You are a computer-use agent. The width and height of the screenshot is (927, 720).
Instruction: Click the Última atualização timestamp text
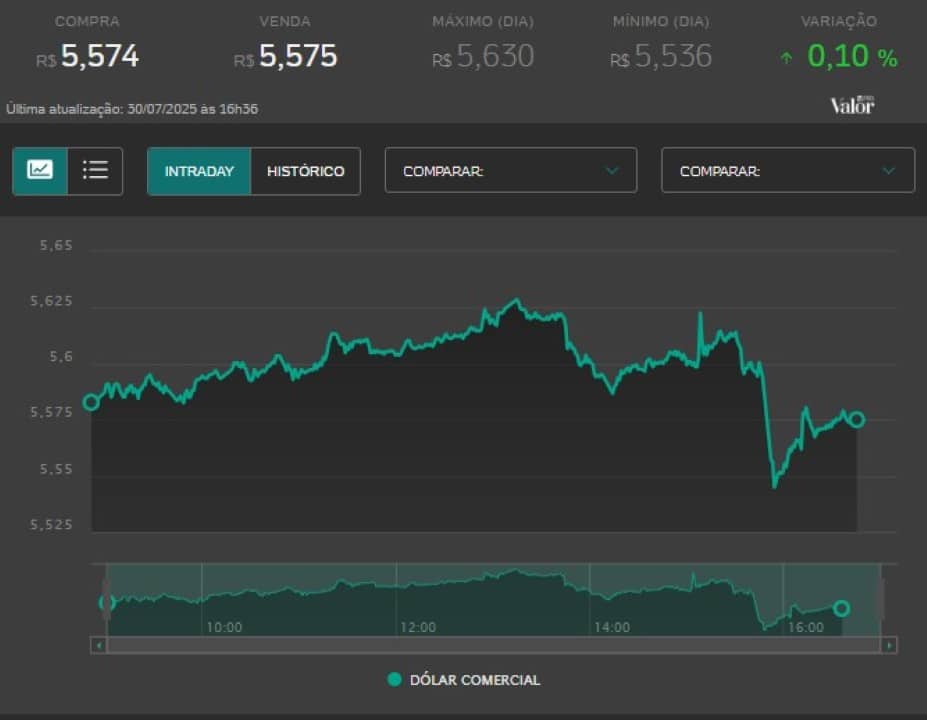point(132,109)
